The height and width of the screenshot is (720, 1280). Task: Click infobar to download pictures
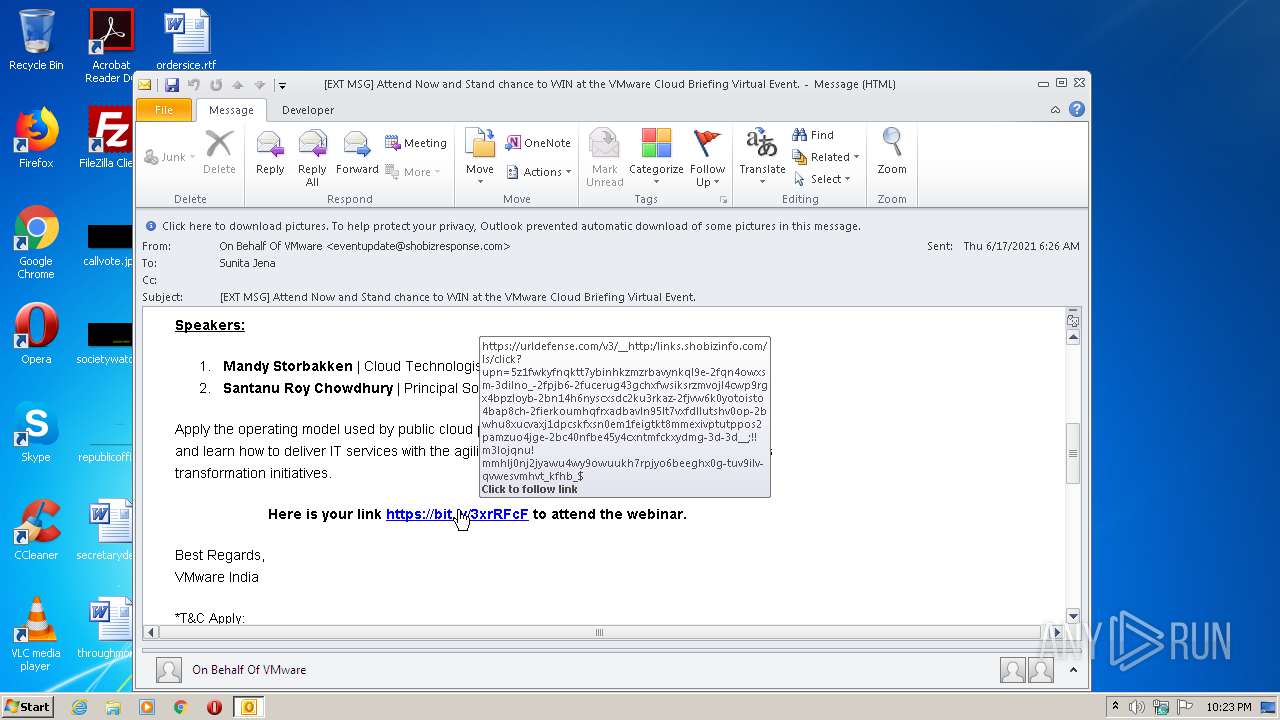[x=510, y=226]
